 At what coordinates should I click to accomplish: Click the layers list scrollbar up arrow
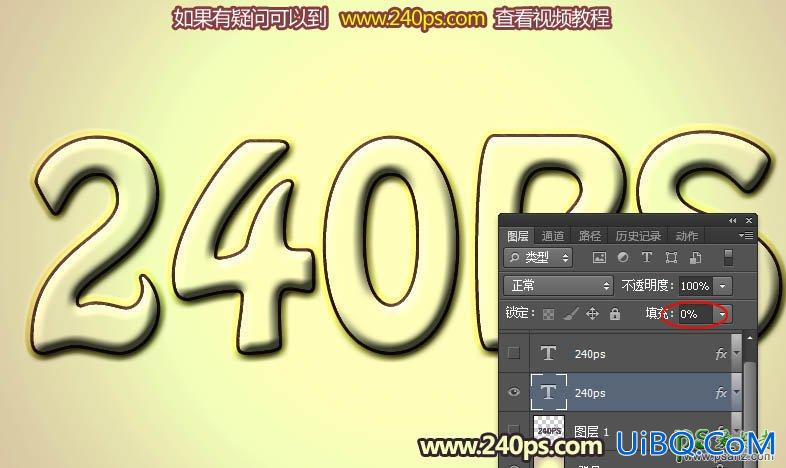(750, 338)
